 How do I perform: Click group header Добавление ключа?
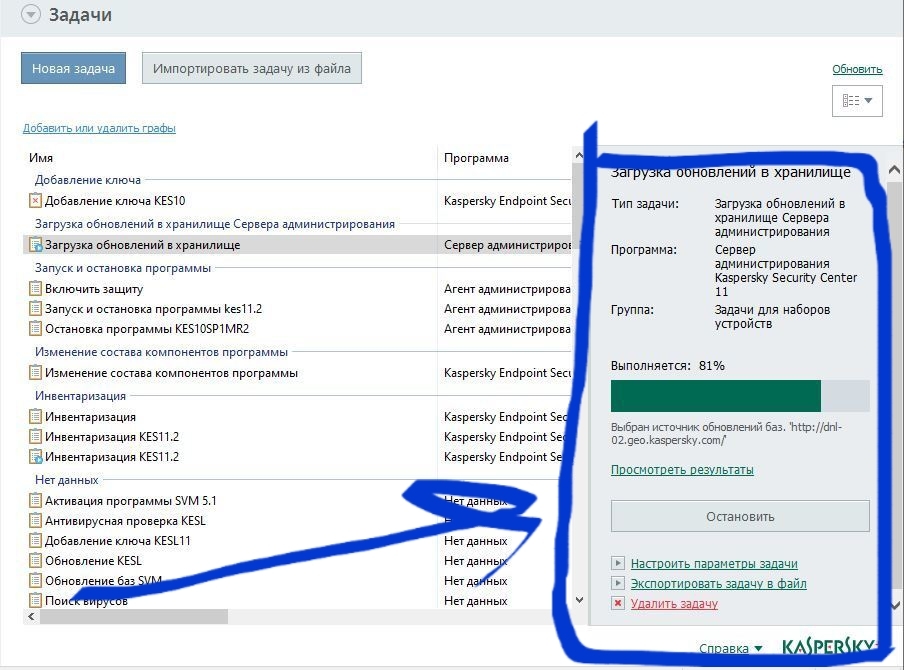(88, 180)
